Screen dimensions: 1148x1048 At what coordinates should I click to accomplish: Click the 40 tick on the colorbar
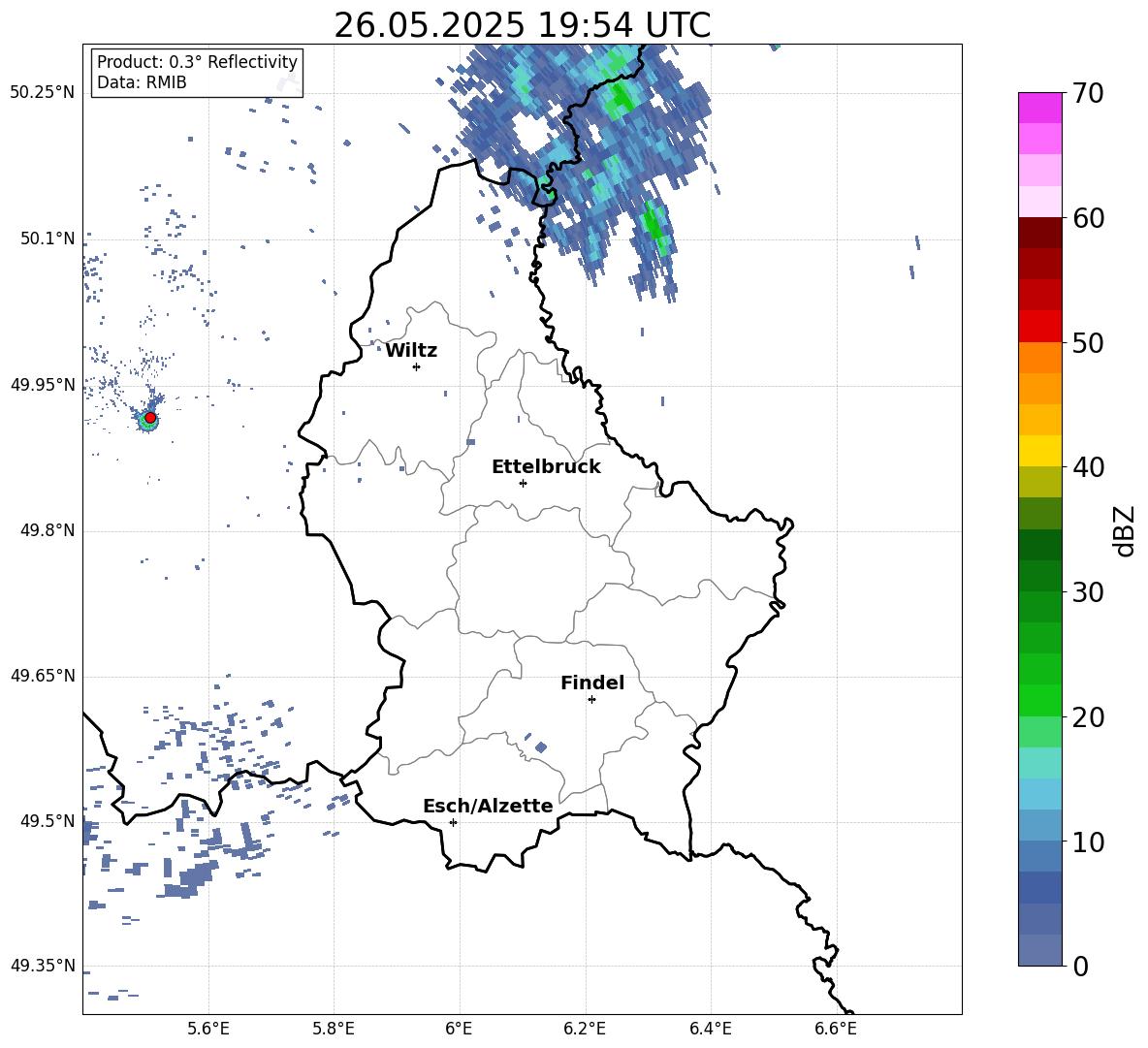pos(1088,467)
